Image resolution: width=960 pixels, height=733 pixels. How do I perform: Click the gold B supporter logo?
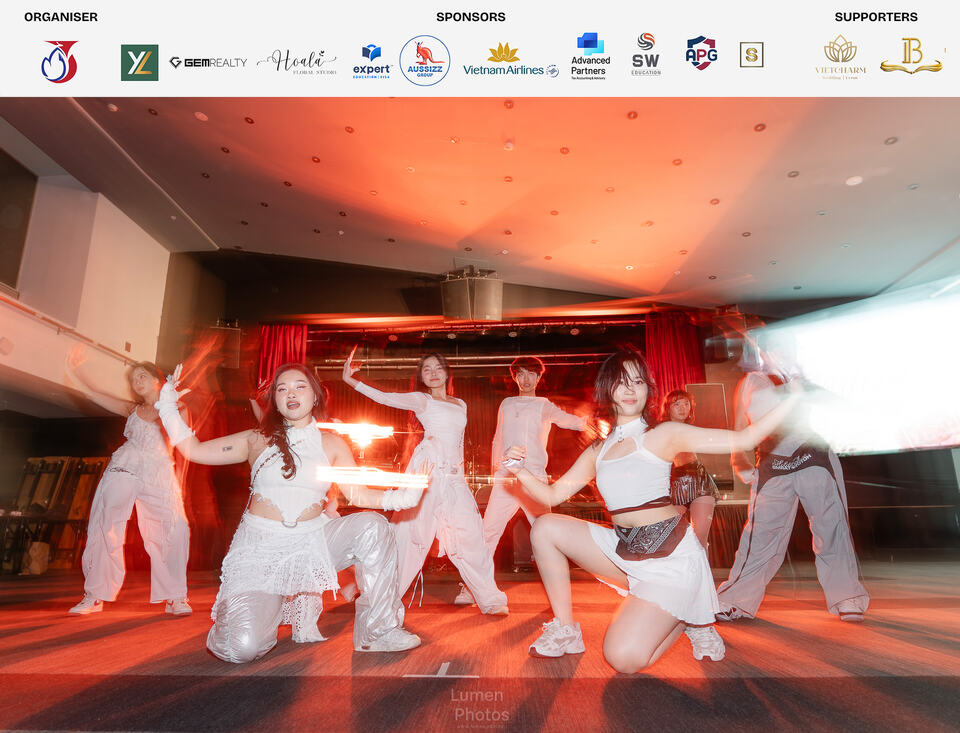911,56
